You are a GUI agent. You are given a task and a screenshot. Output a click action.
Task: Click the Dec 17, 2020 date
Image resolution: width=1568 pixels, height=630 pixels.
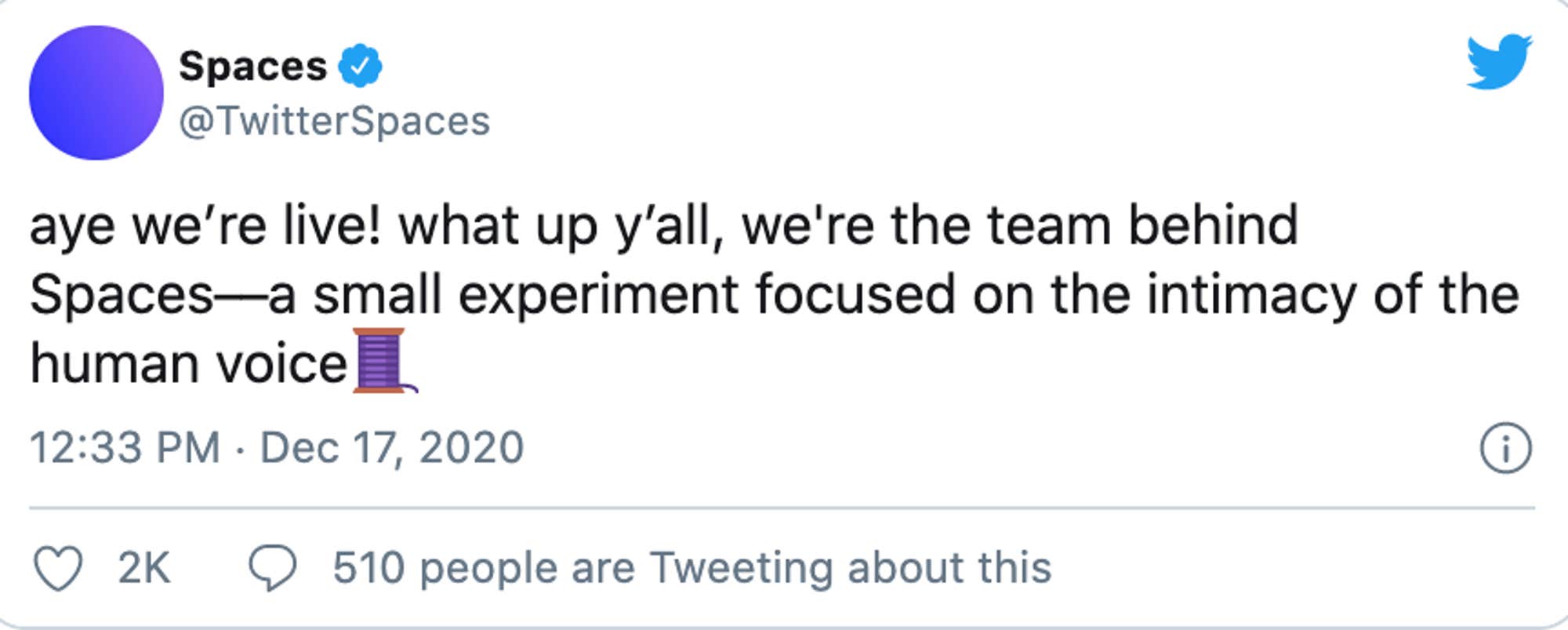click(x=392, y=448)
